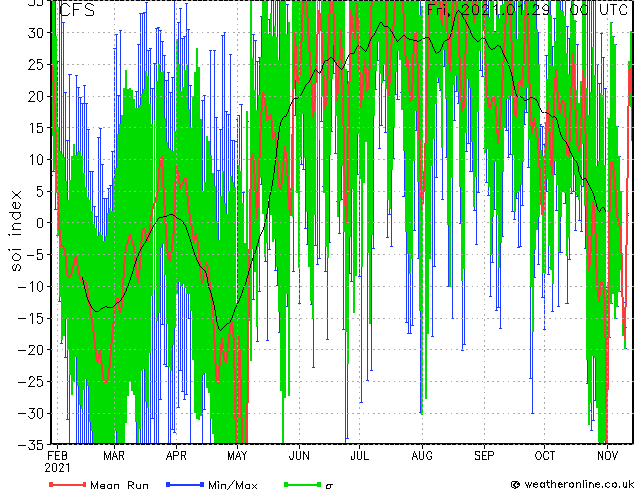Screen dimensions: 634x490
Task: Click the y-axis value 0
Action: pyautogui.click(x=40, y=223)
